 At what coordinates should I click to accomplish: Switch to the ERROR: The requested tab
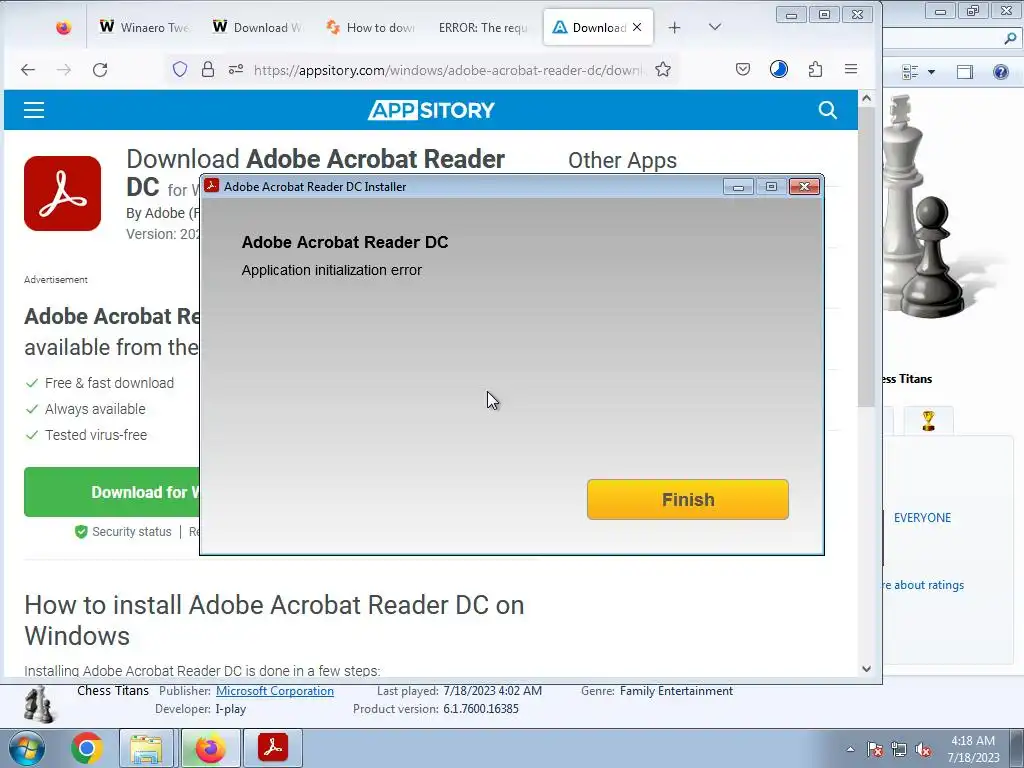(483, 27)
